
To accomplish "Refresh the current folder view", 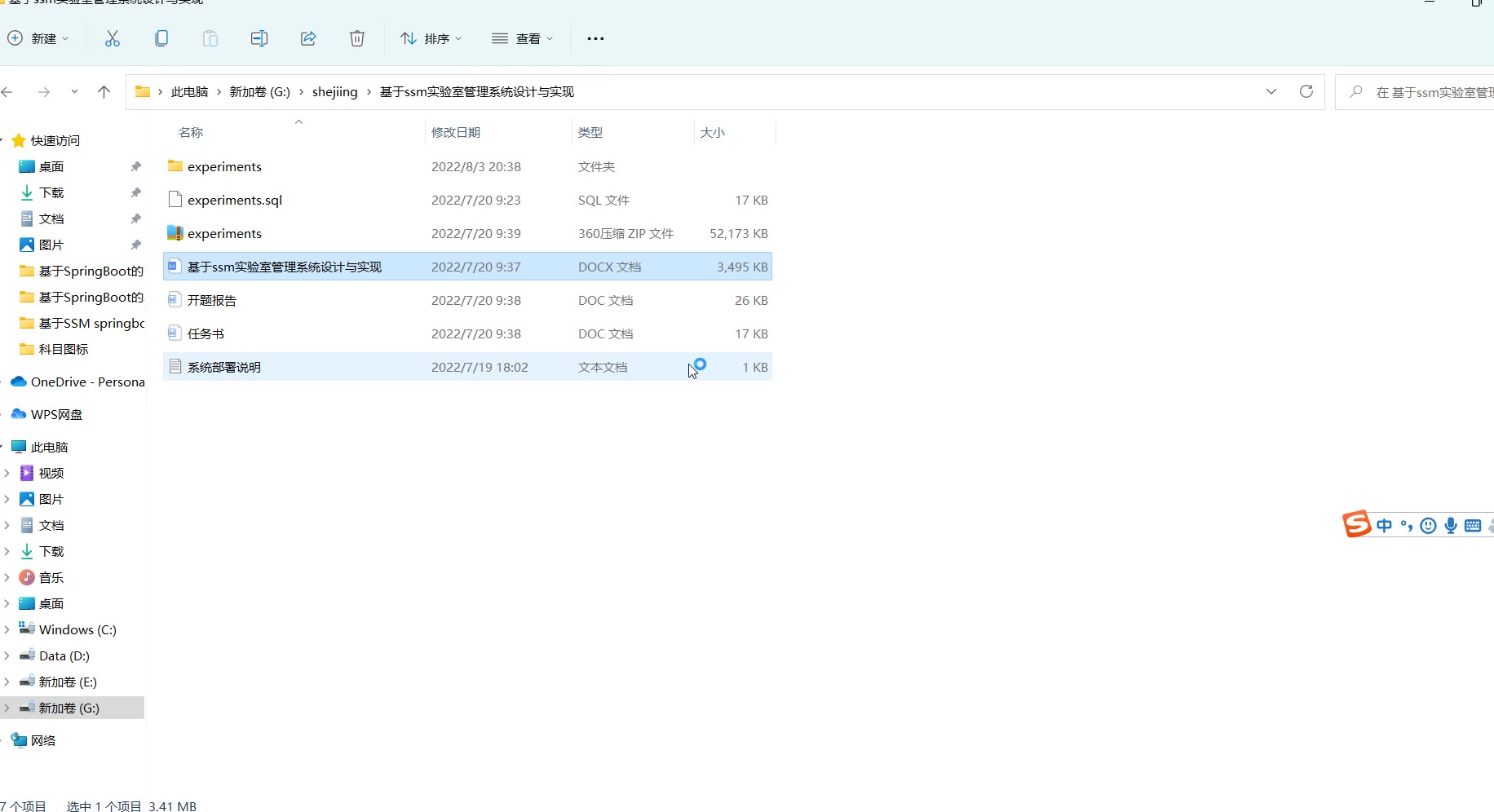I will point(1306,91).
